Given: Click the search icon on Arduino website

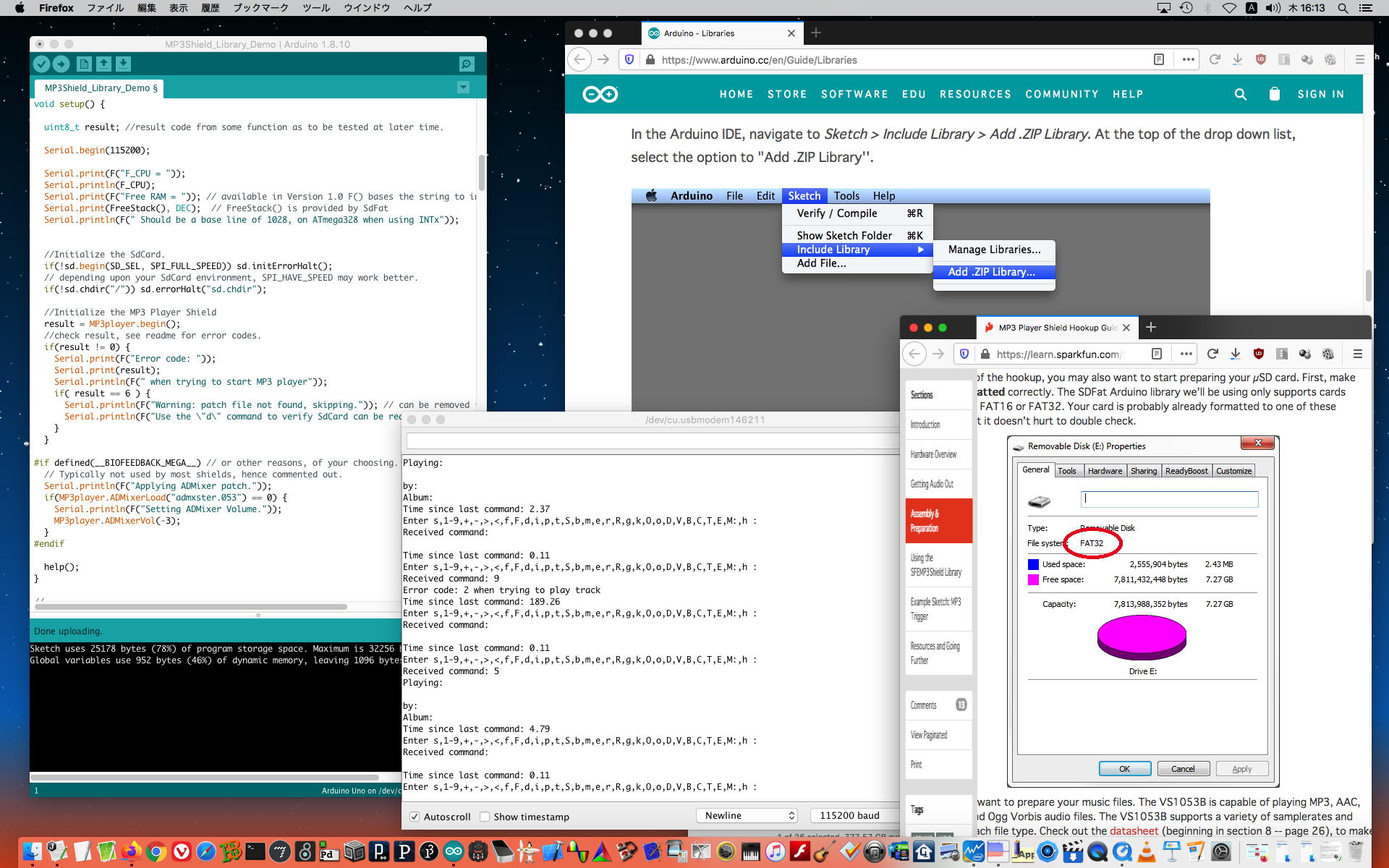Looking at the screenshot, I should click(1240, 94).
